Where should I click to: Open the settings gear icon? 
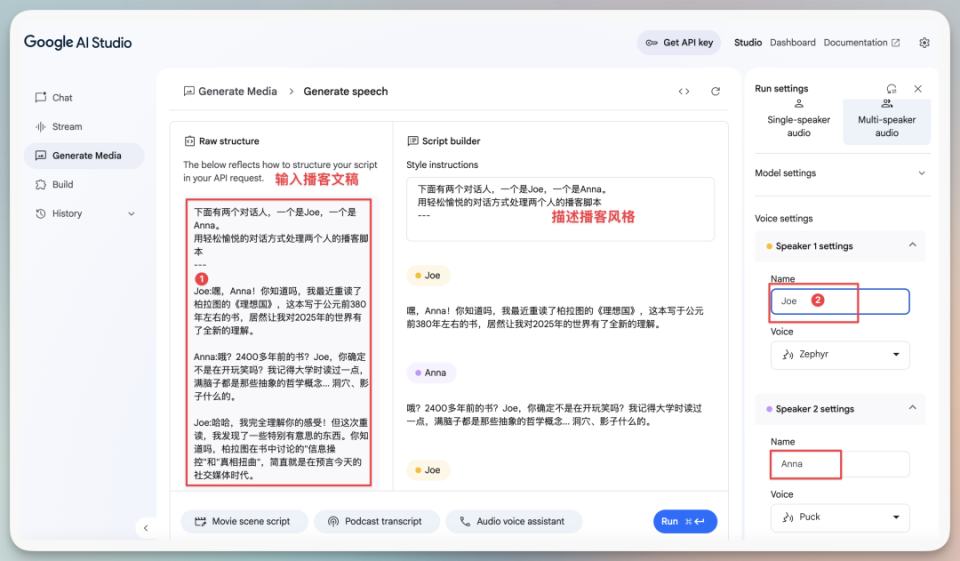924,43
